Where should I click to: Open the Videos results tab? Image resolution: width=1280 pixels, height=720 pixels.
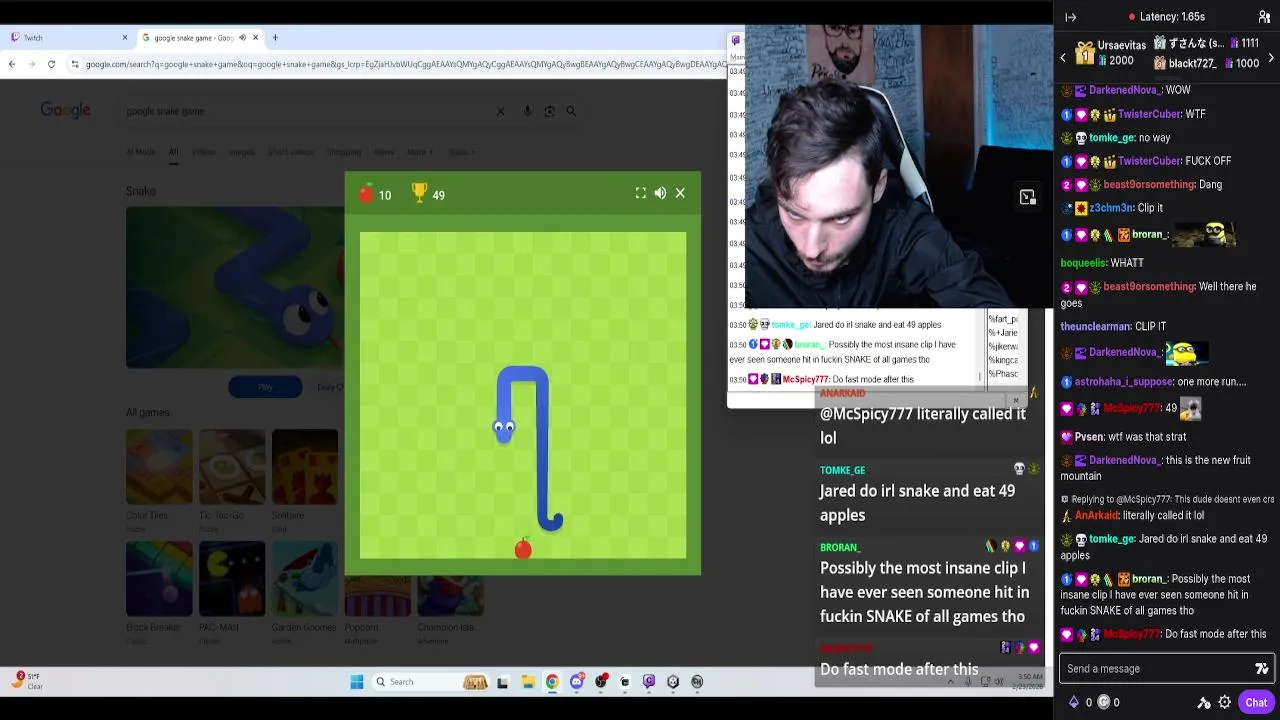point(203,152)
